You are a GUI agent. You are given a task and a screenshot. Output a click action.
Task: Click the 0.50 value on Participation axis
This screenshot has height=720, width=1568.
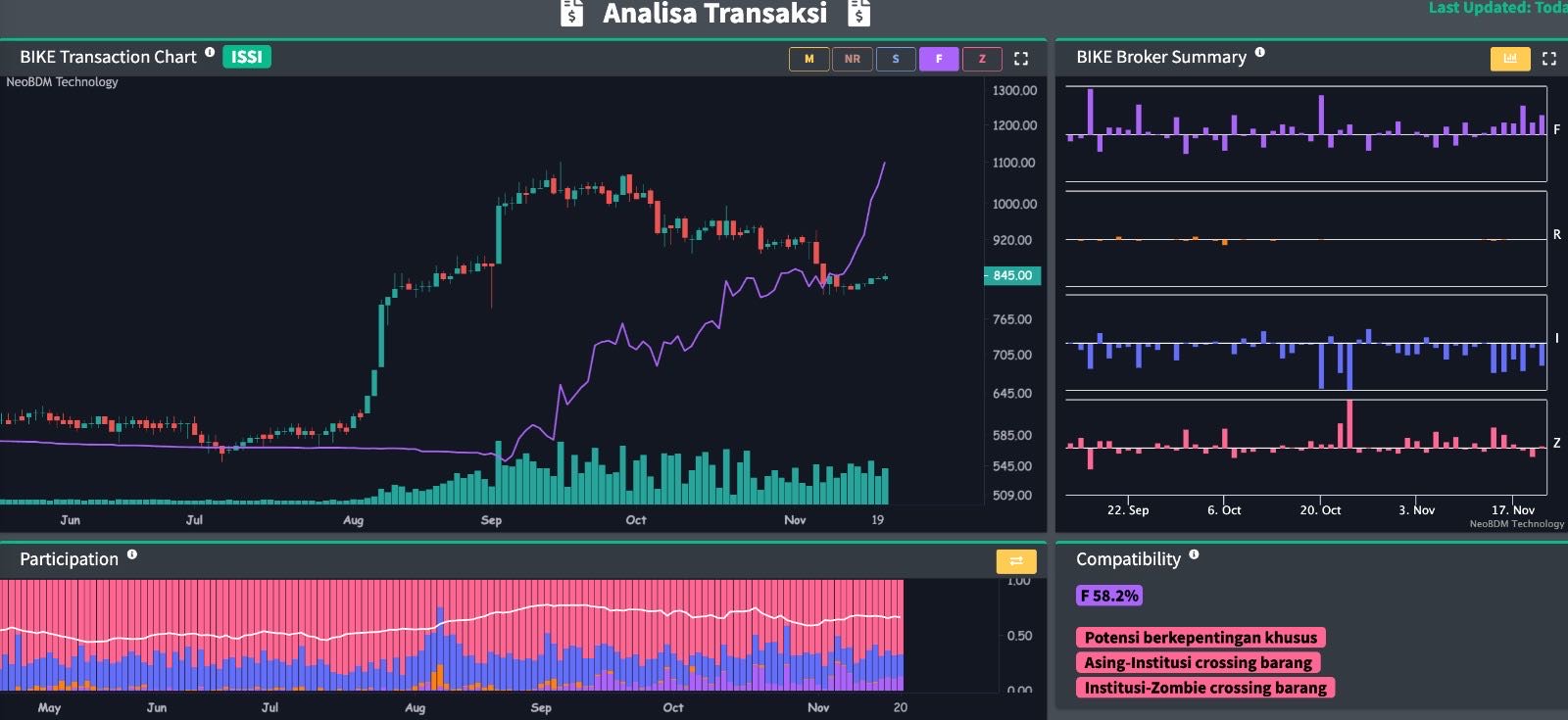1019,636
